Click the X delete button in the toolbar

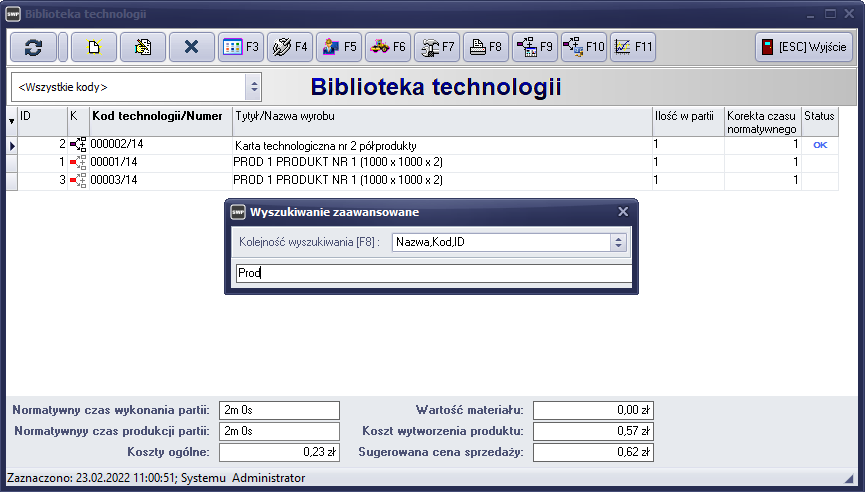click(191, 47)
